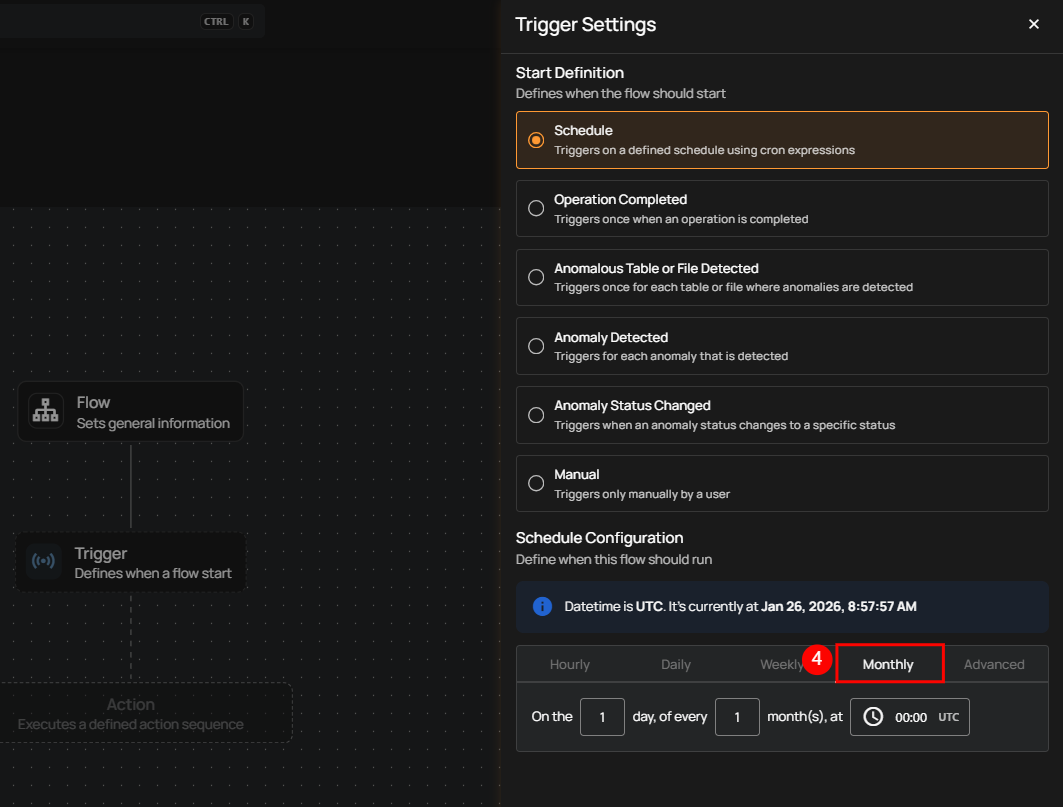Click the month interval input field
The height and width of the screenshot is (807, 1063).
click(x=737, y=717)
